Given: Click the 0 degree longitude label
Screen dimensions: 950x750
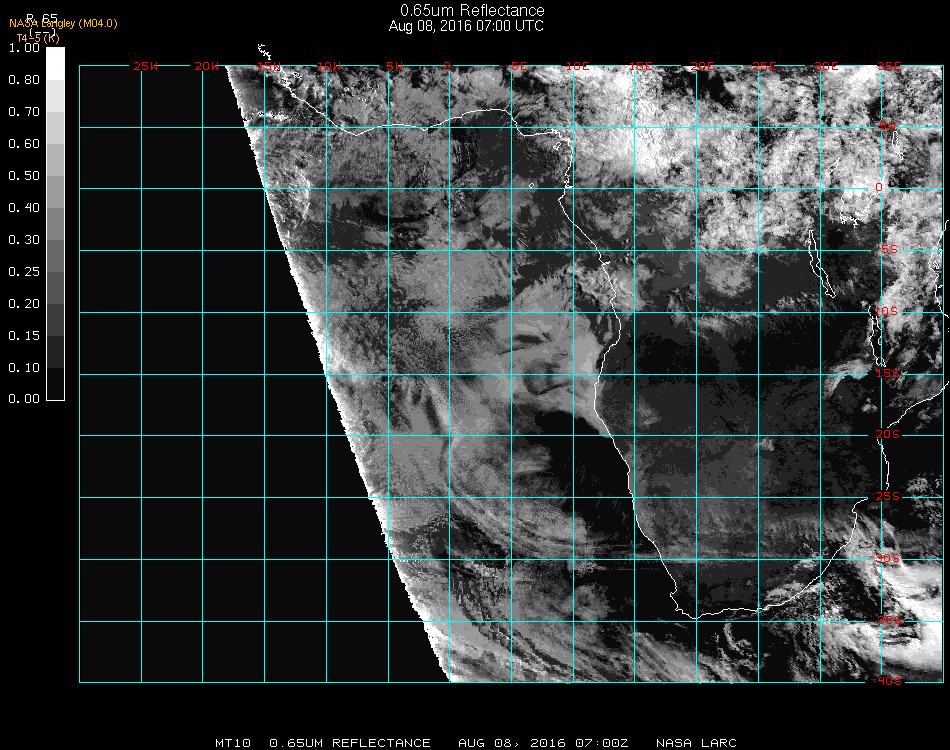Looking at the screenshot, I should click(447, 66).
